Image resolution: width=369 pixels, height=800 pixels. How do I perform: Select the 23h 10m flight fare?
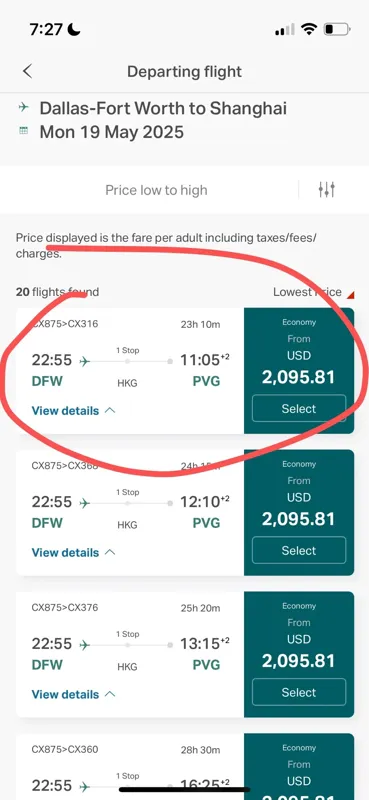299,409
